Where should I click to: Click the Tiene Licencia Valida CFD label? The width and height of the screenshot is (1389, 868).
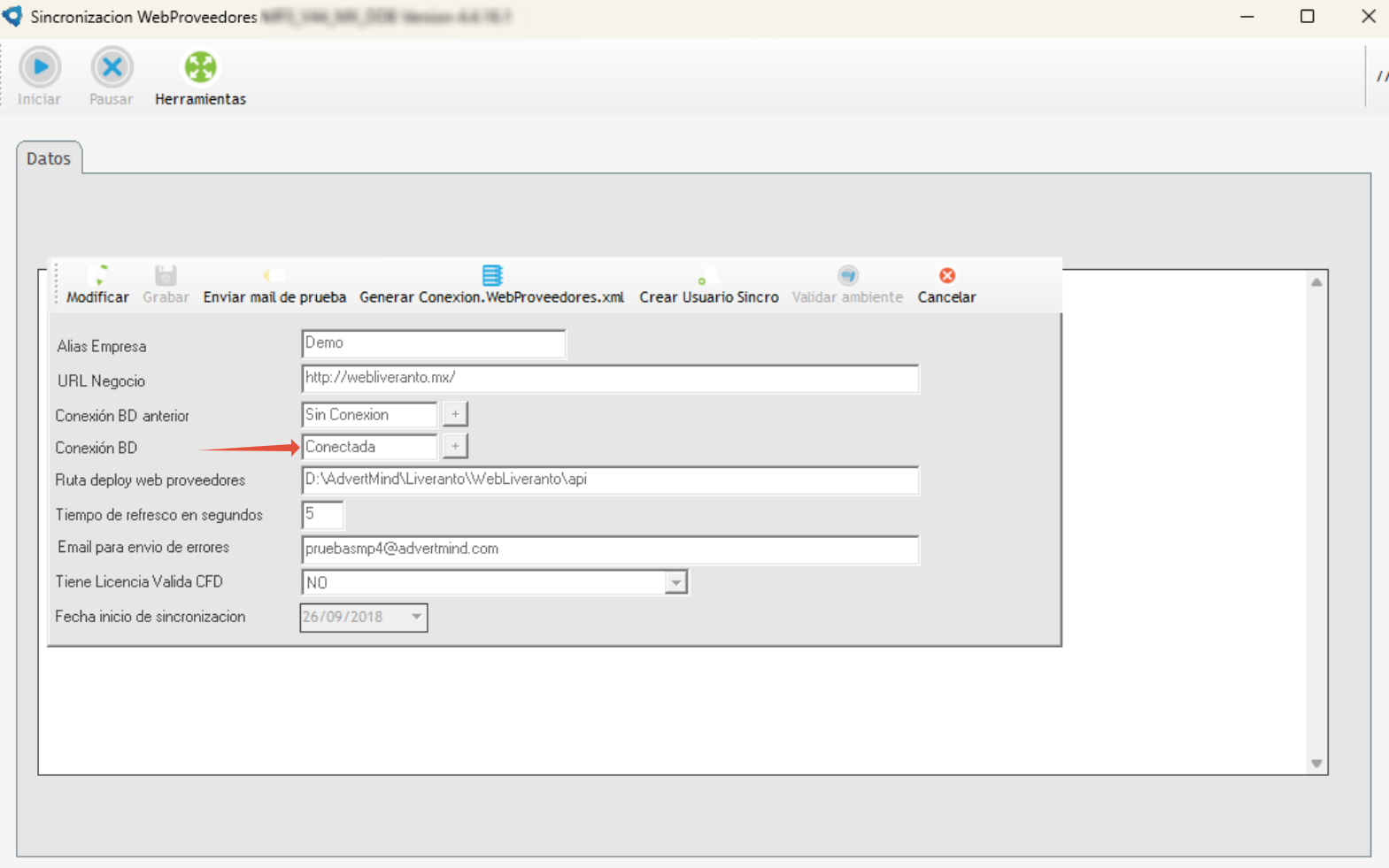pos(139,582)
